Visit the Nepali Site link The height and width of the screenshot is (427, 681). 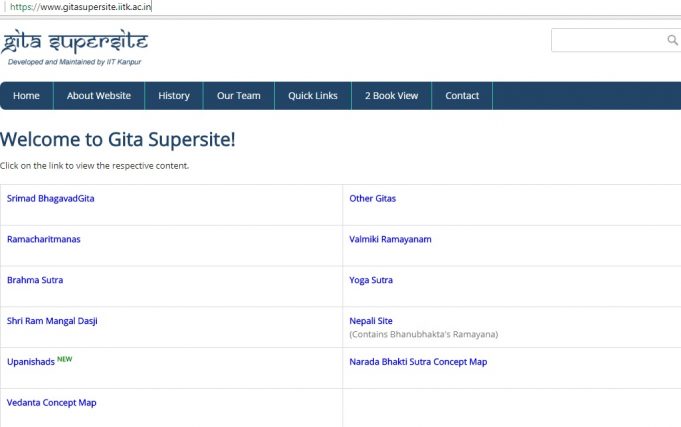(371, 321)
